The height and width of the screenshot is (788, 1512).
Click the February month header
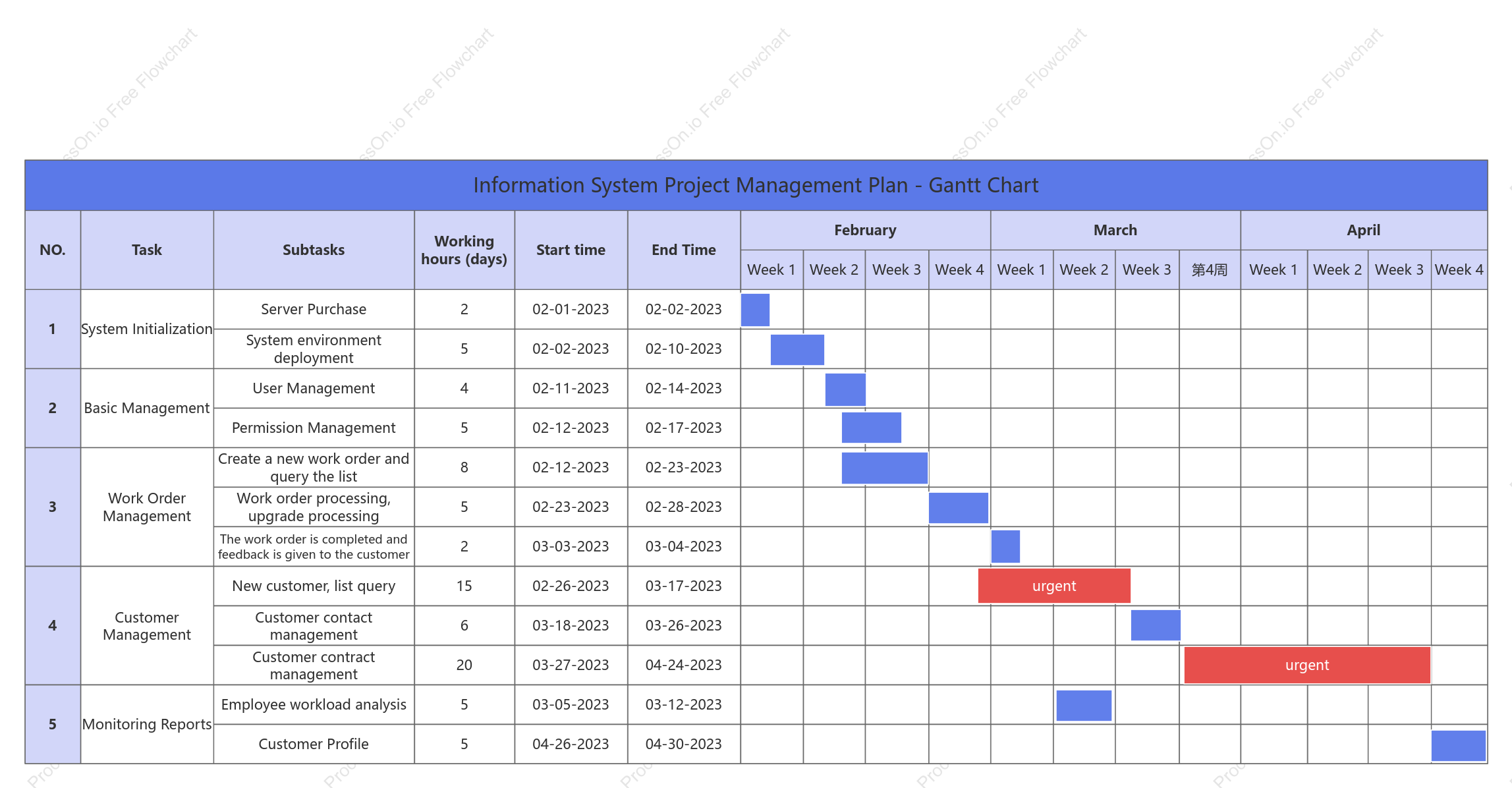[865, 230]
